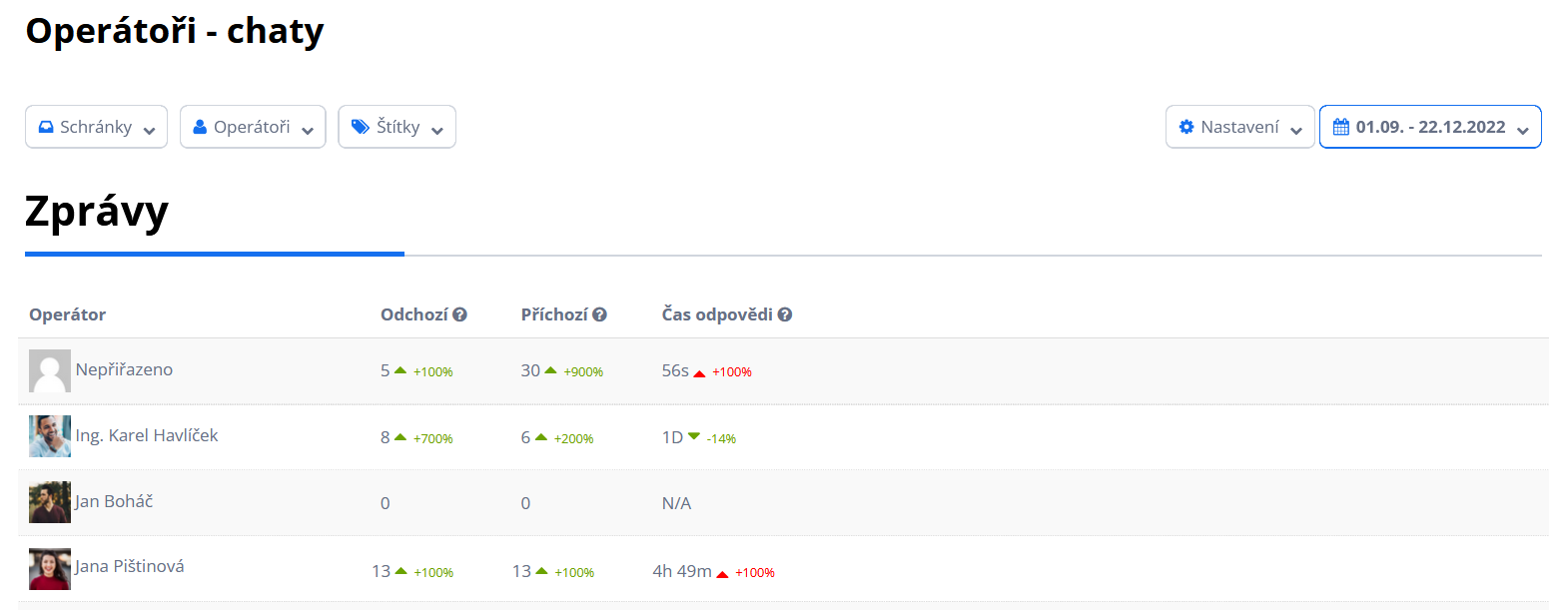
Task: Click the help icon beside Čas odpovědi
Action: (x=785, y=314)
